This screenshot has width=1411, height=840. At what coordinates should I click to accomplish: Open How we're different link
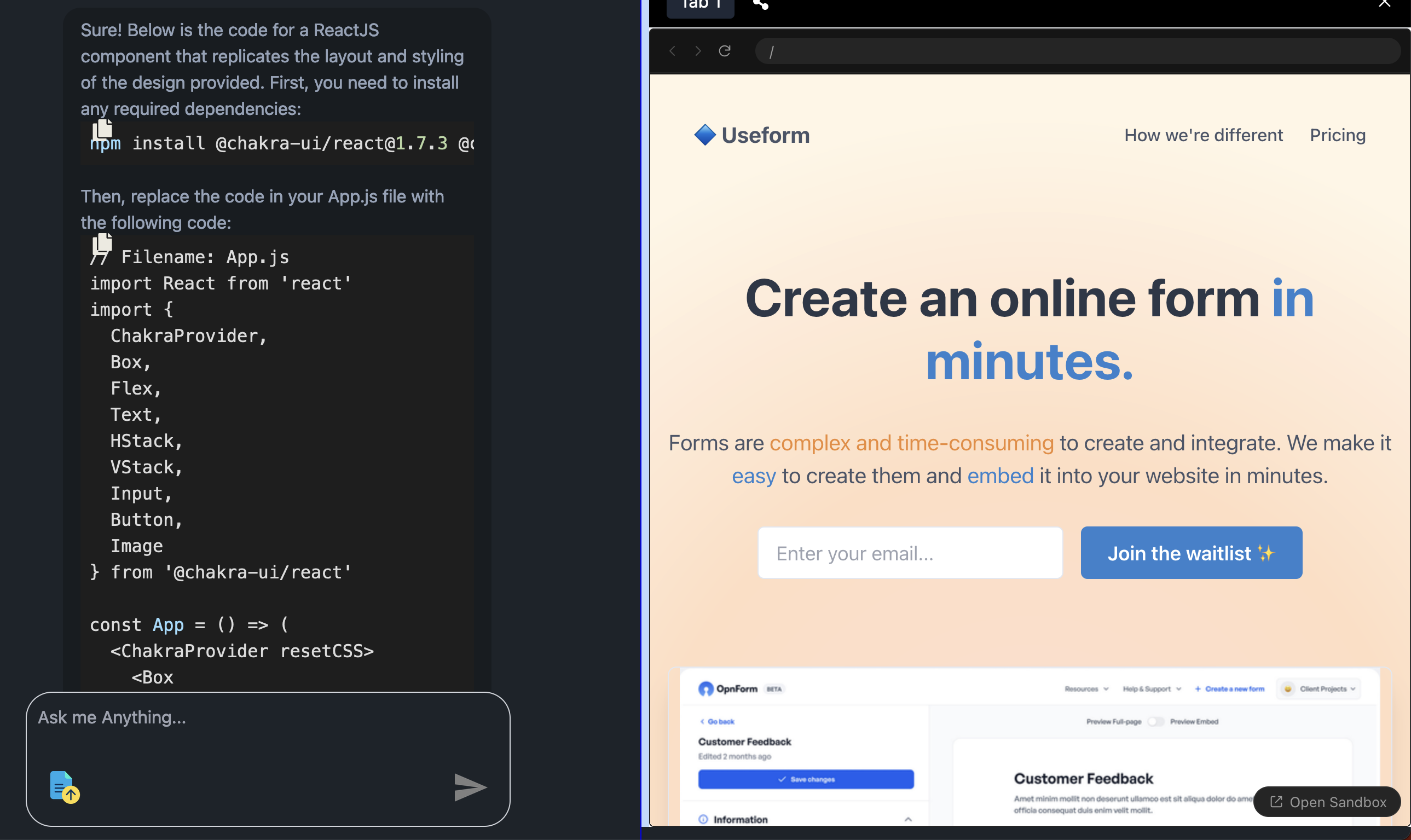[1203, 135]
